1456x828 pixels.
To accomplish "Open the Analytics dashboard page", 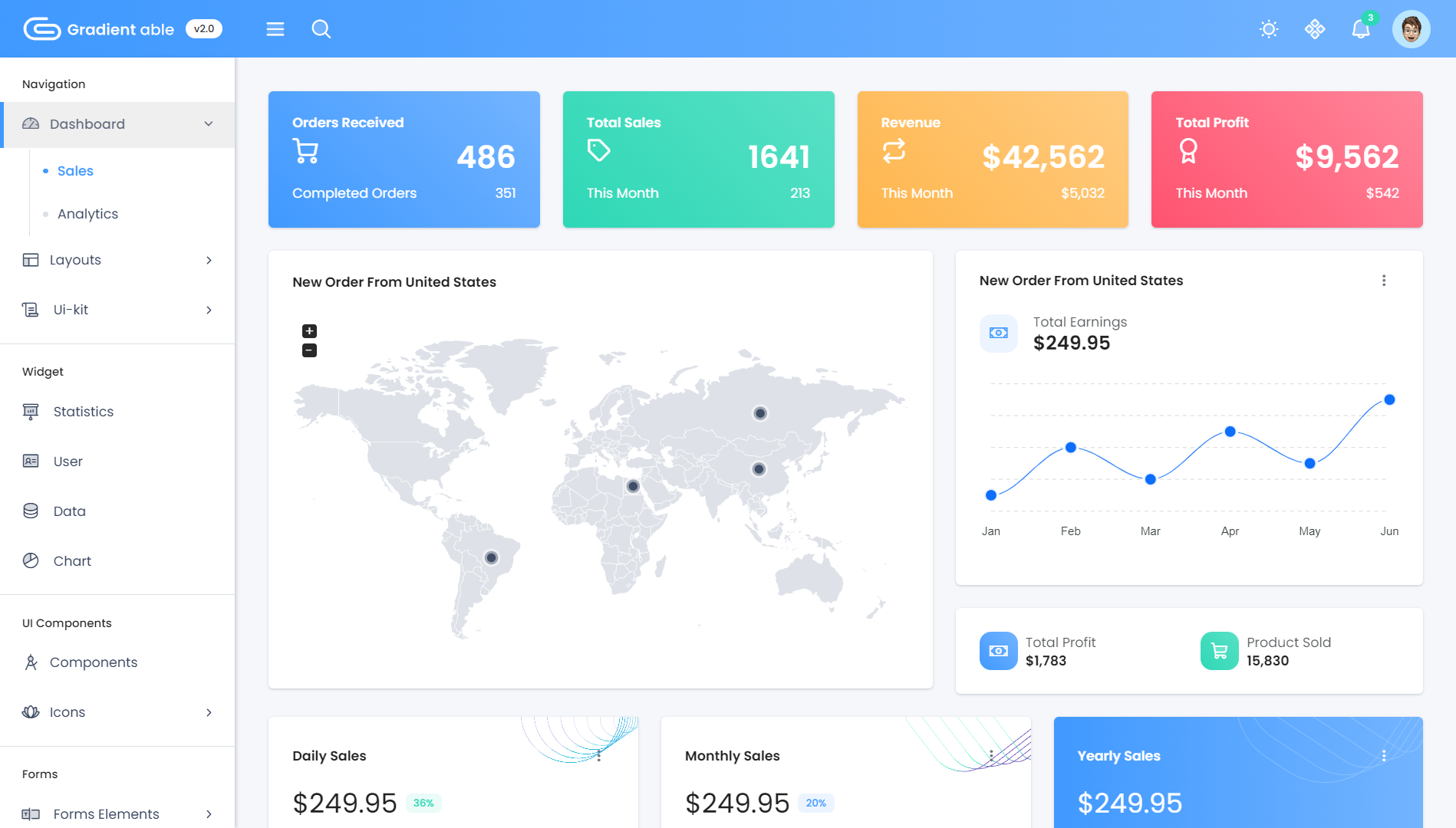I will 87,214.
